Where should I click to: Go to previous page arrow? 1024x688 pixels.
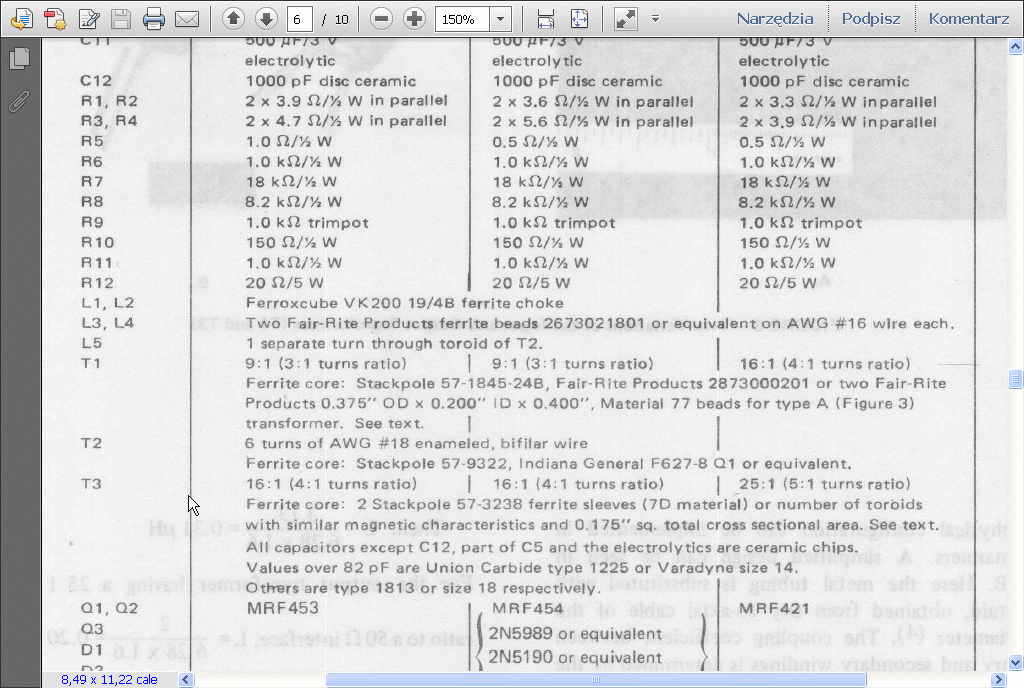click(233, 18)
